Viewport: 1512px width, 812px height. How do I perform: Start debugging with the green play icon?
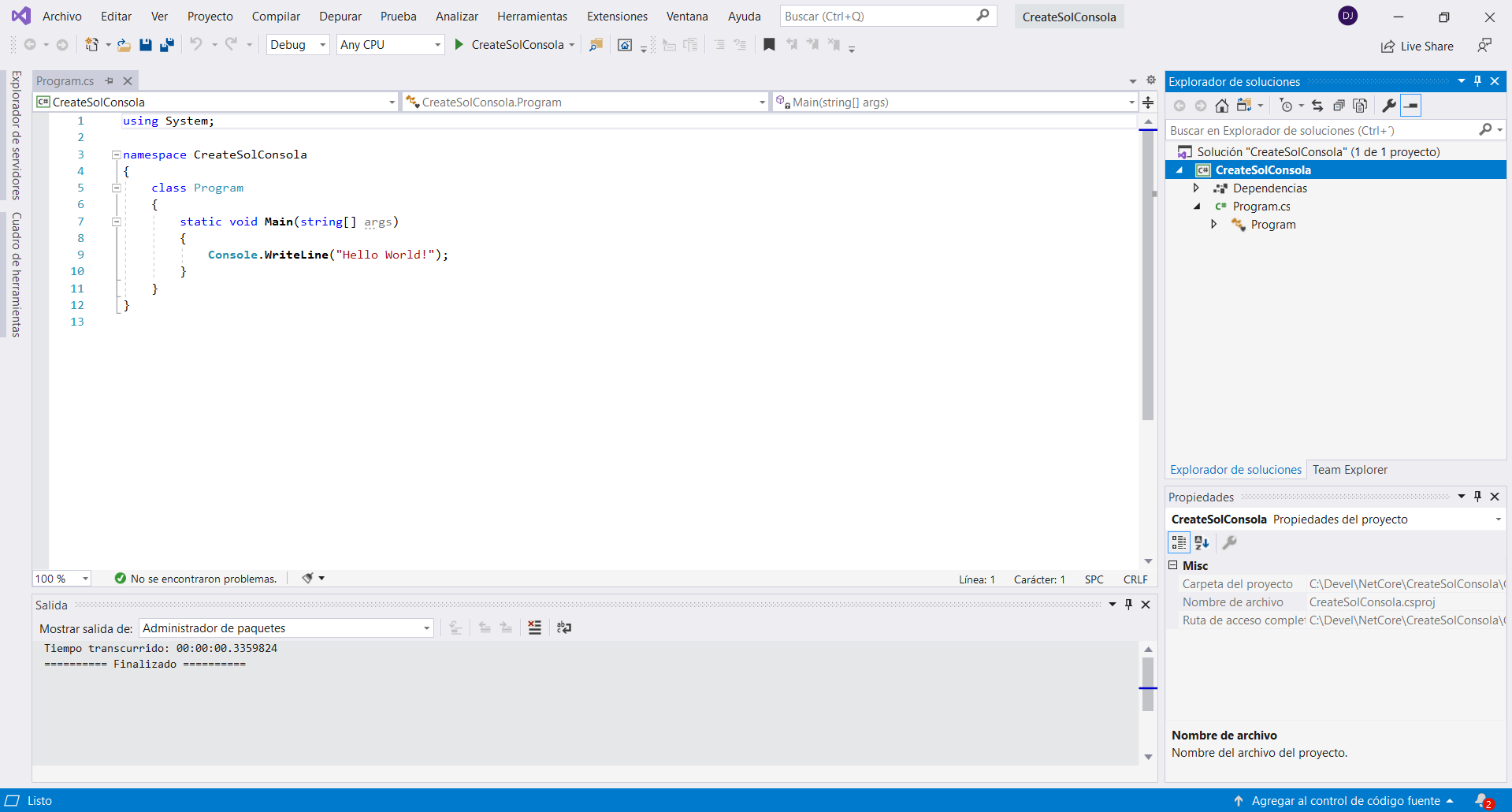(x=459, y=45)
